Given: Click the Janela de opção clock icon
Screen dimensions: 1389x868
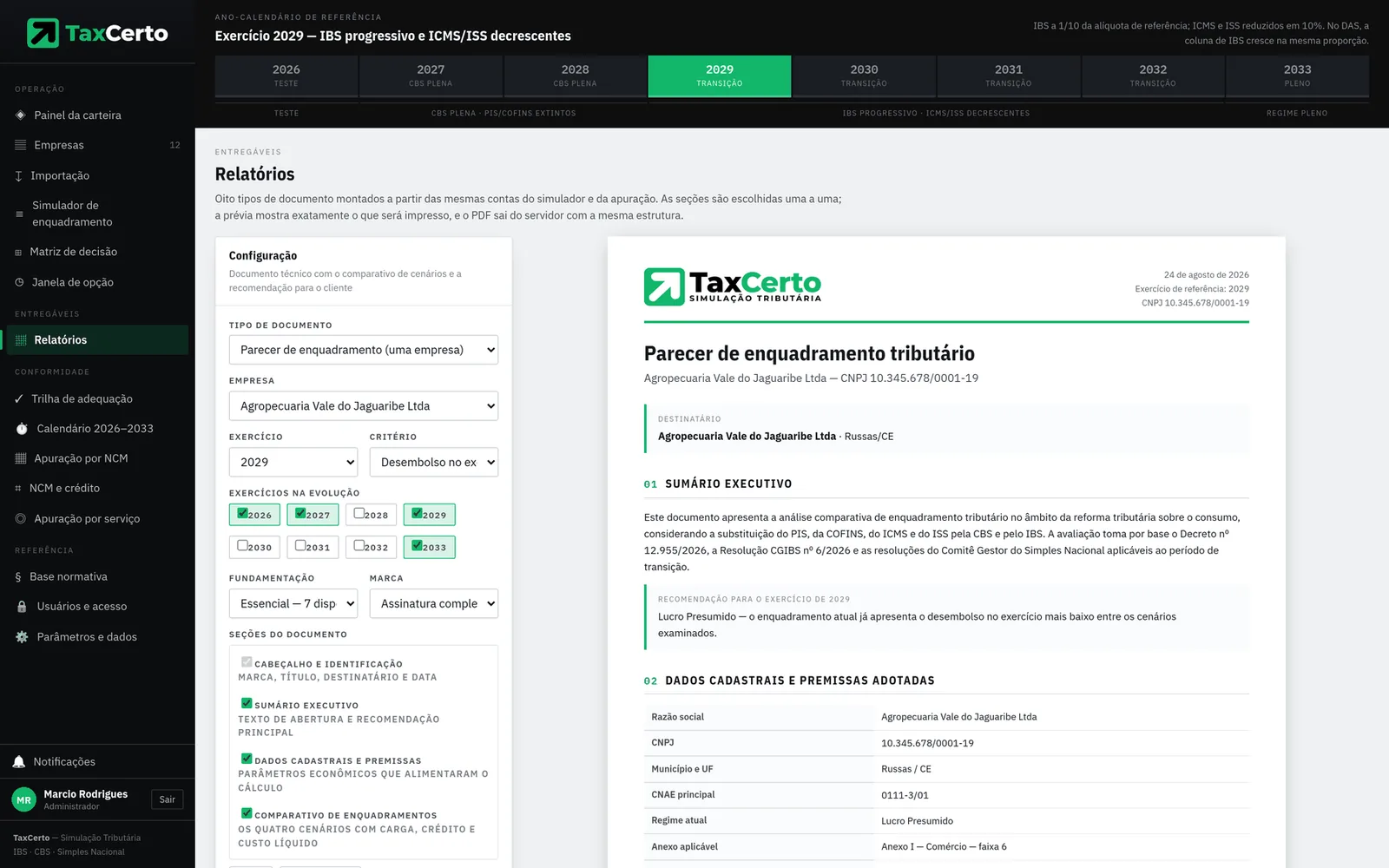Looking at the screenshot, I should [20, 282].
